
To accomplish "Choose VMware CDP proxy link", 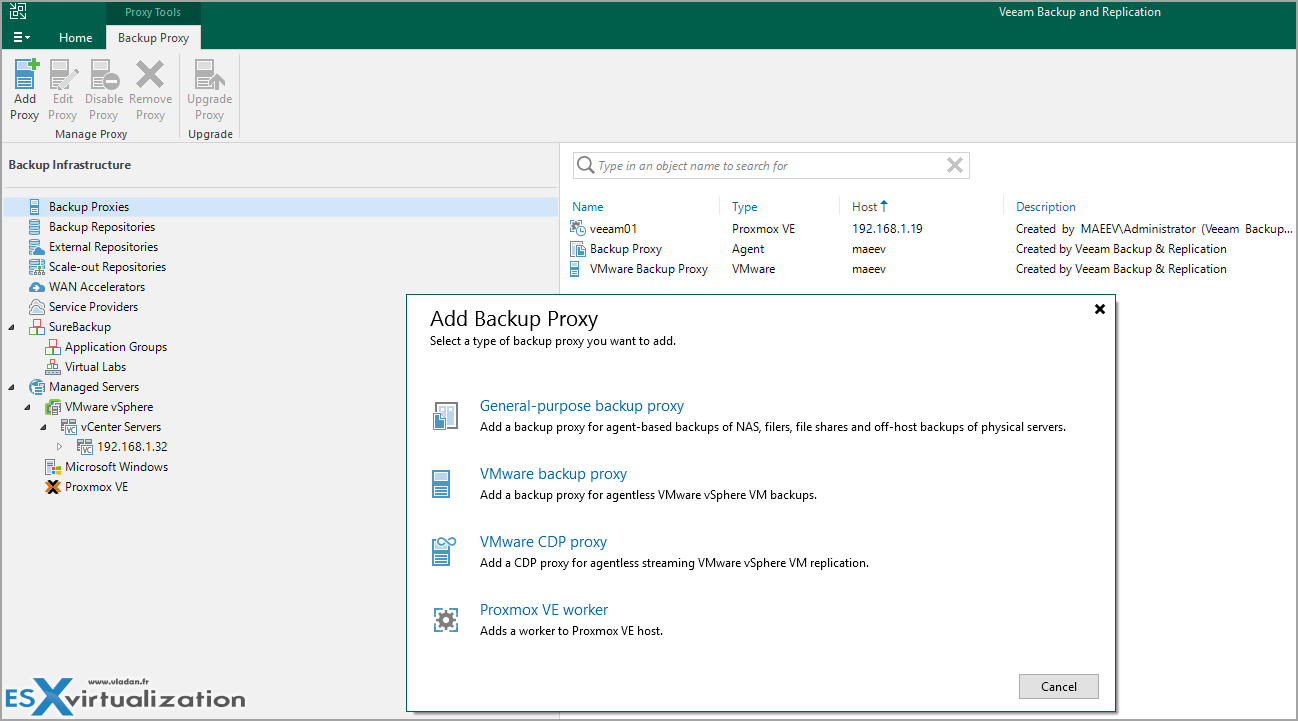I will click(x=543, y=542).
